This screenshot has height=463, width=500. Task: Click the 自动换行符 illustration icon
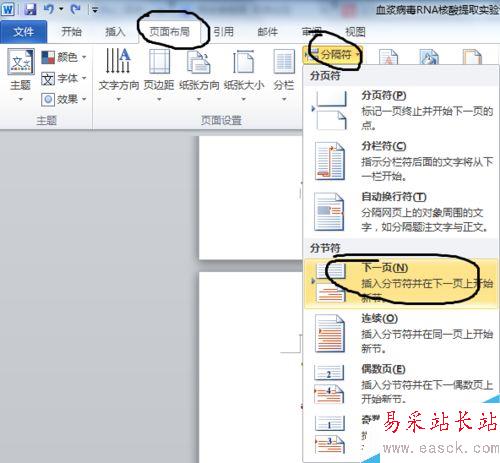pyautogui.click(x=329, y=212)
